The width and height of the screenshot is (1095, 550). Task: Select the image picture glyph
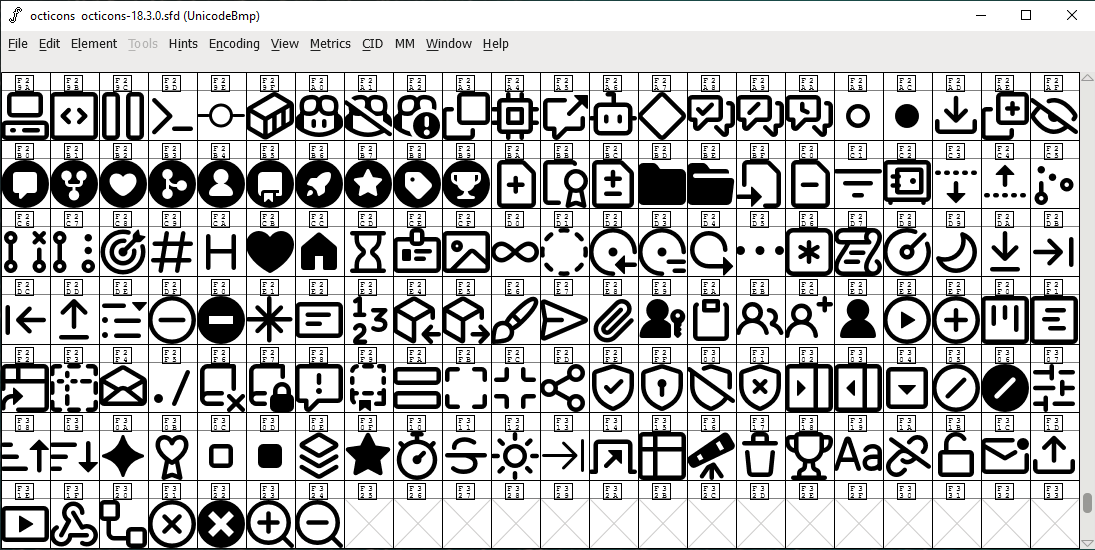(466, 252)
